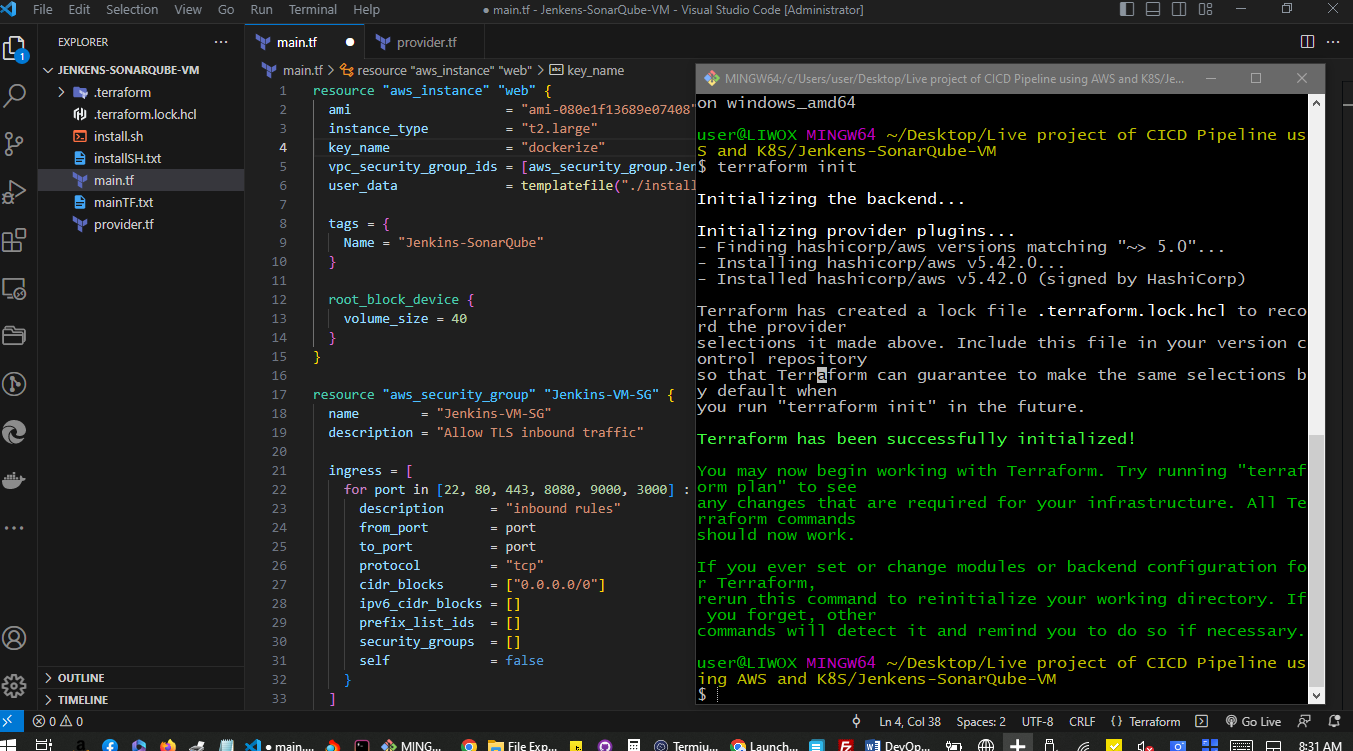Open the Source Control view

tap(15, 143)
